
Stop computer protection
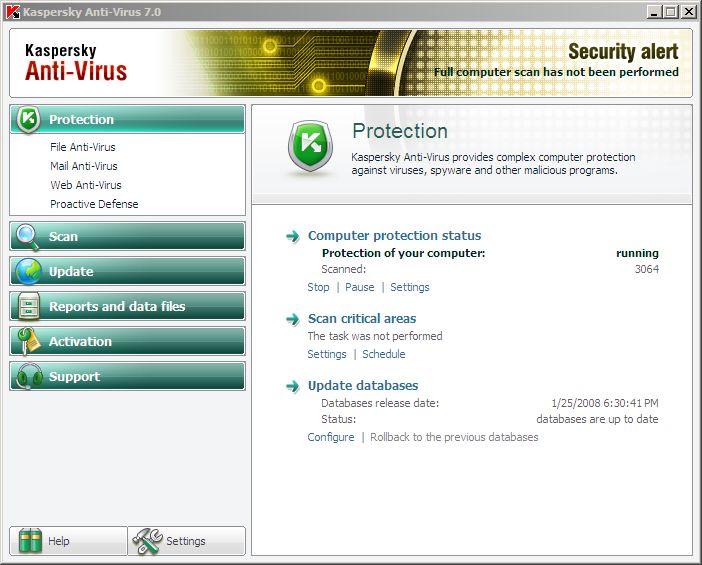point(318,287)
